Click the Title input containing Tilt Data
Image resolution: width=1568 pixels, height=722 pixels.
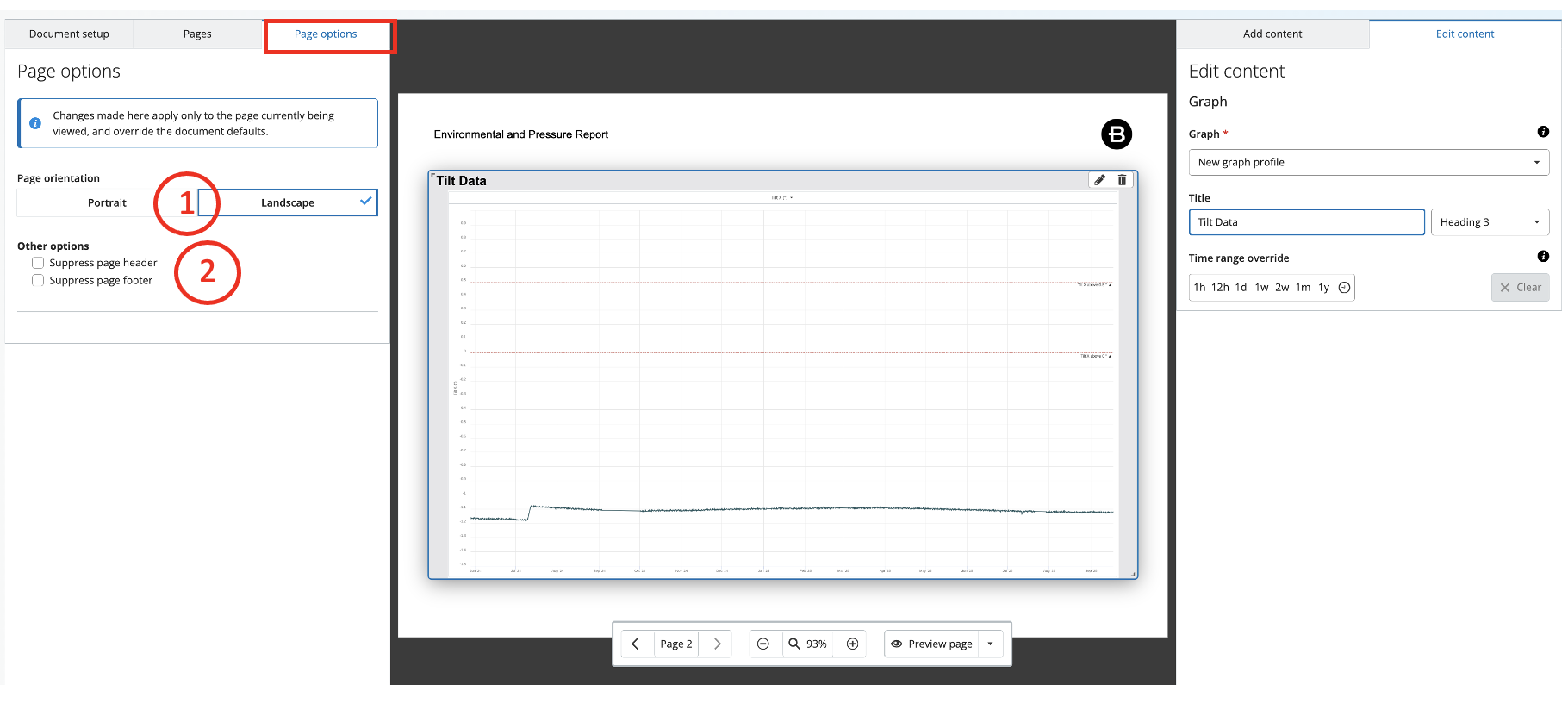pos(1306,222)
